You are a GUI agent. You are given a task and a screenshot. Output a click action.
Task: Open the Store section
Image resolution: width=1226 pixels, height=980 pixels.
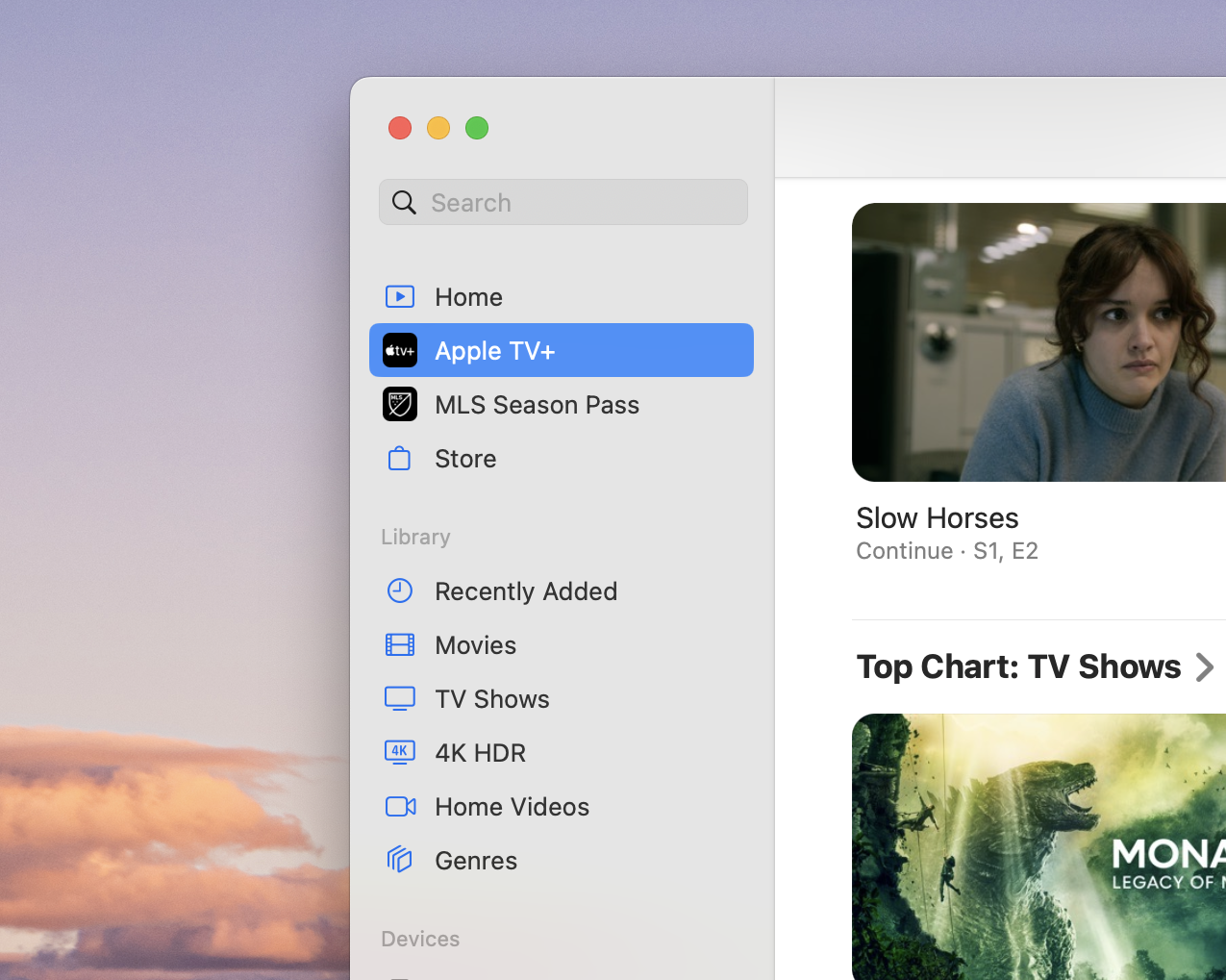562,458
